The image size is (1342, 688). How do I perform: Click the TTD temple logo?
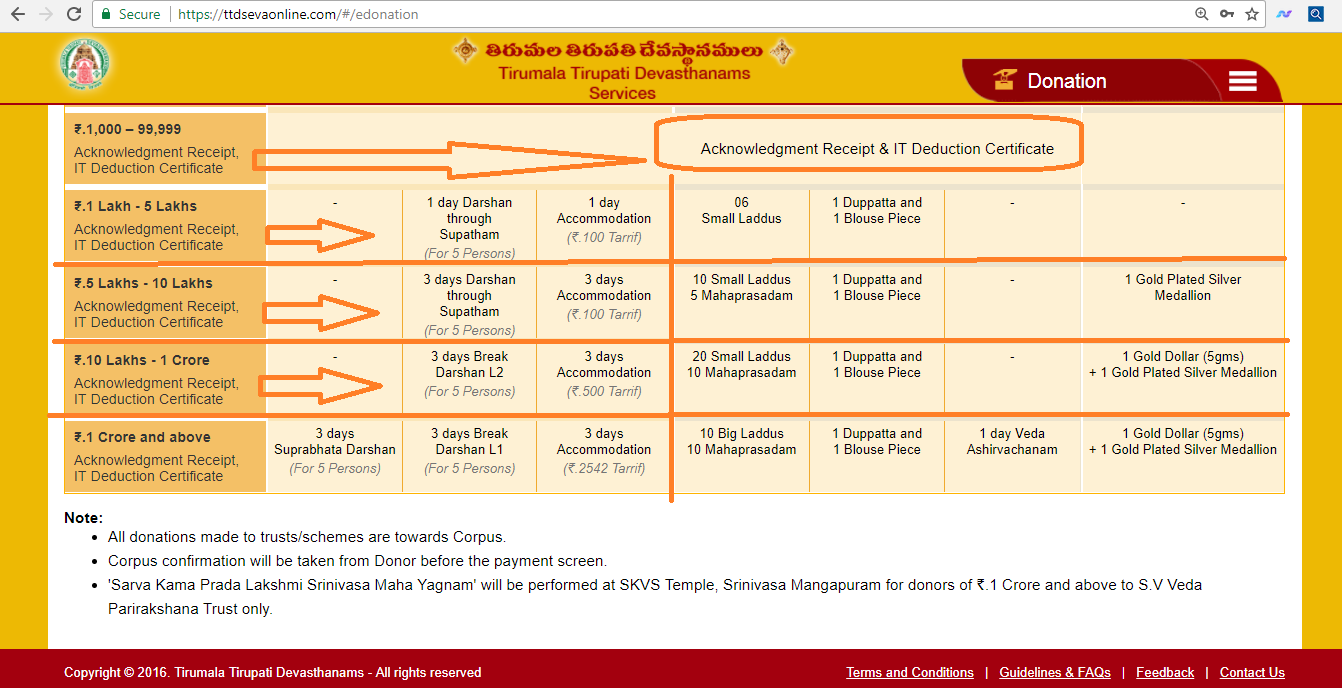[85, 66]
